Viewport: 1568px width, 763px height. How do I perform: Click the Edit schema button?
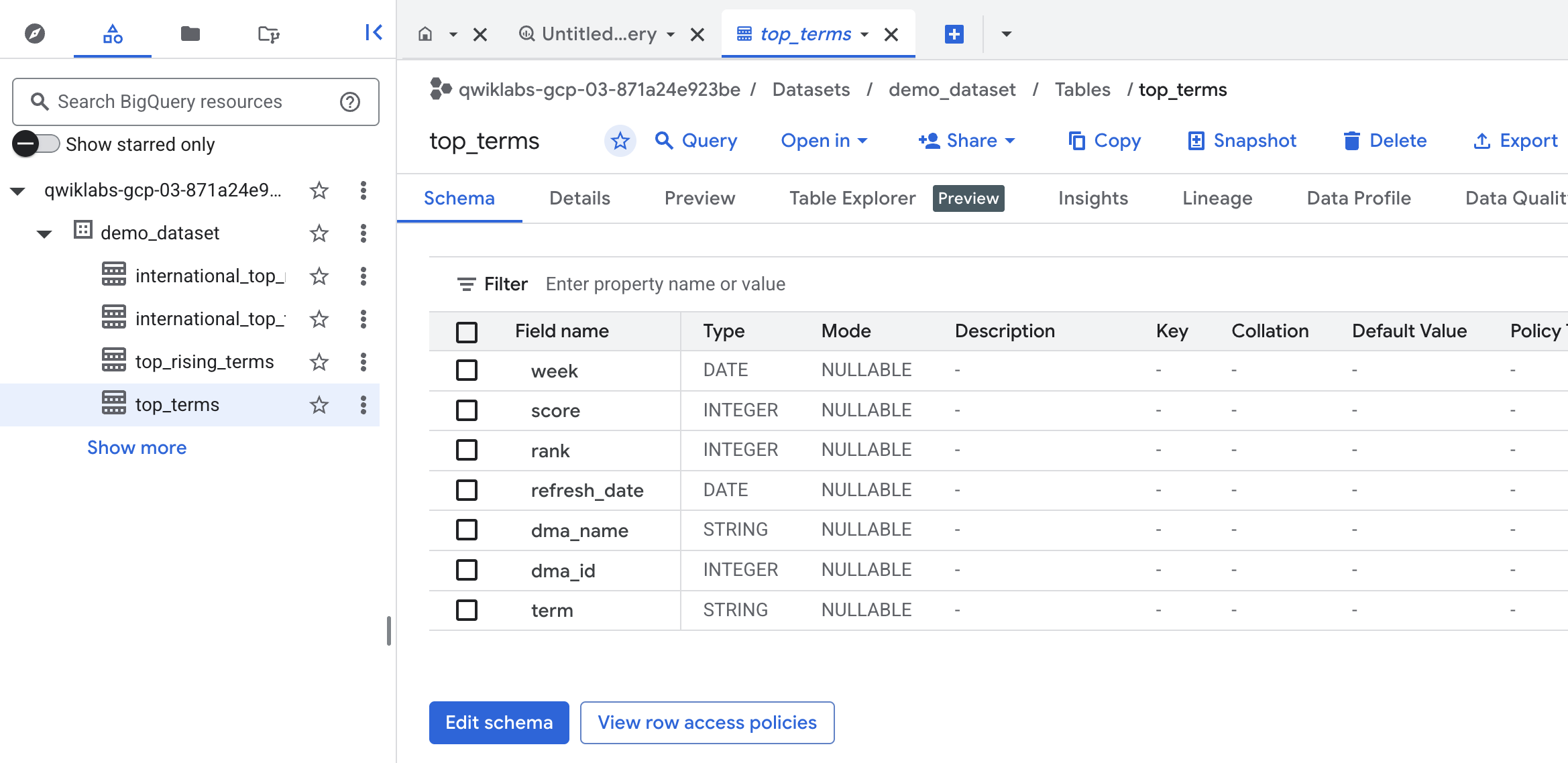click(x=499, y=723)
